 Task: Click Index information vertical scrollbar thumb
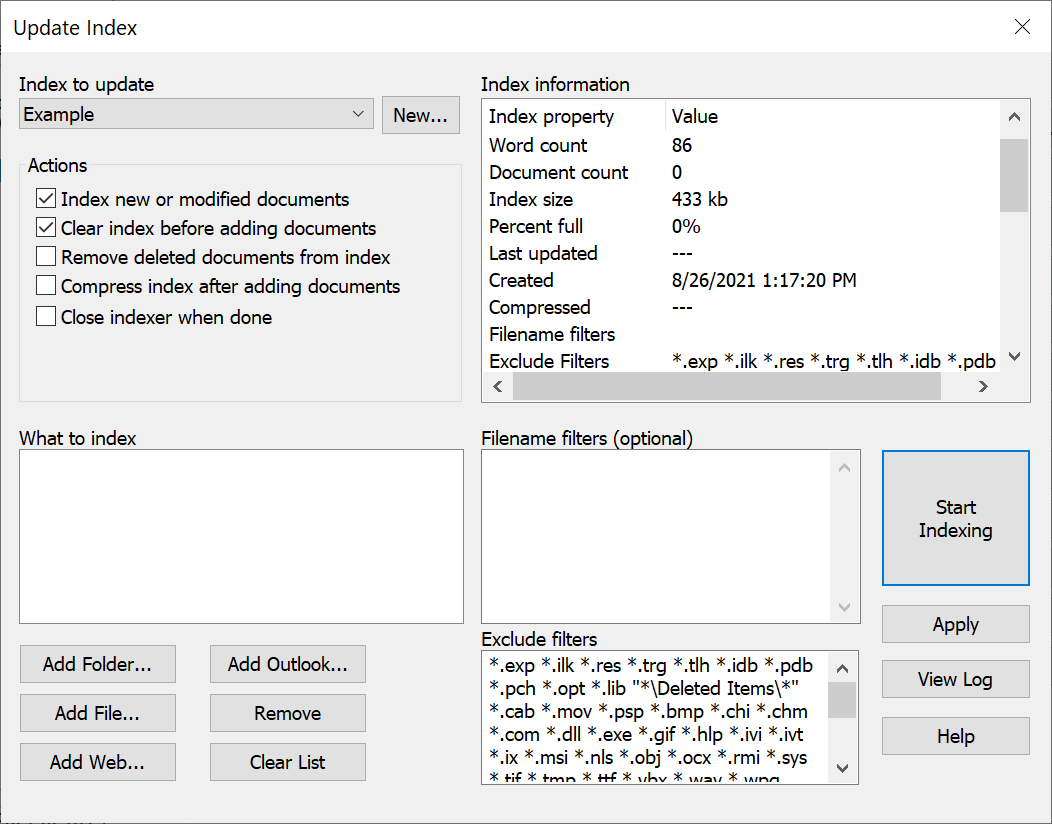pos(1014,175)
